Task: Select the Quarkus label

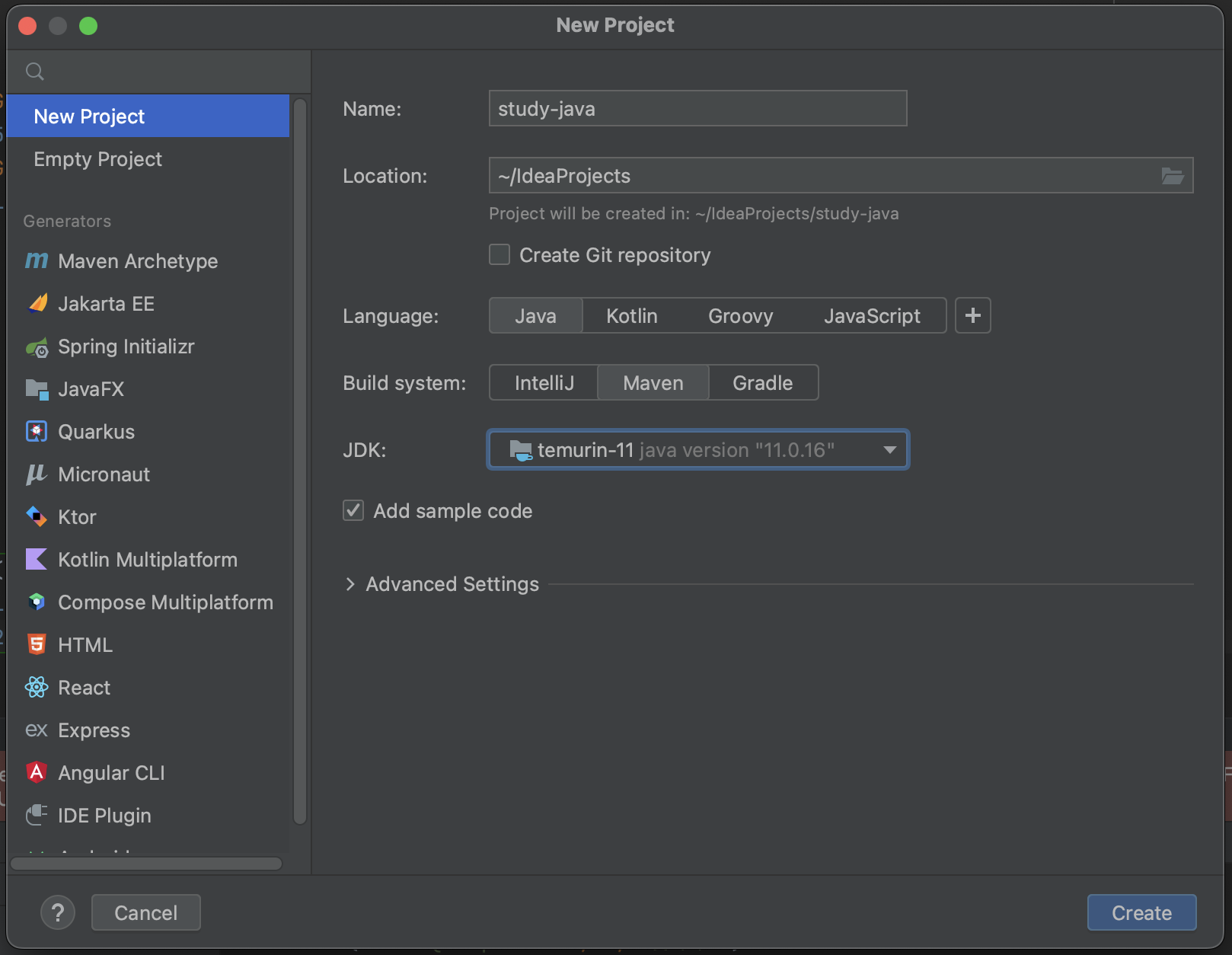Action: (96, 432)
